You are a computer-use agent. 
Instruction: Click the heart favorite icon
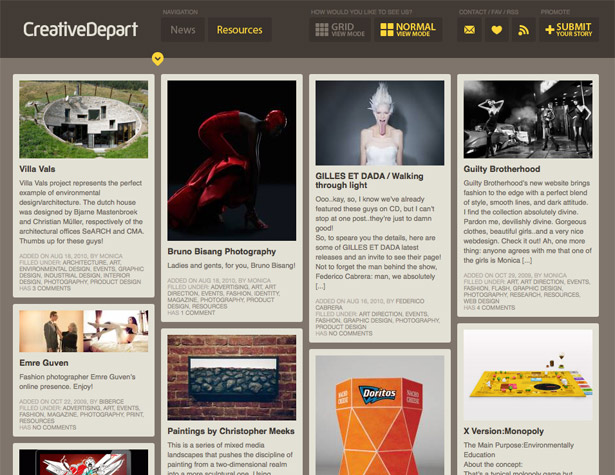click(497, 30)
